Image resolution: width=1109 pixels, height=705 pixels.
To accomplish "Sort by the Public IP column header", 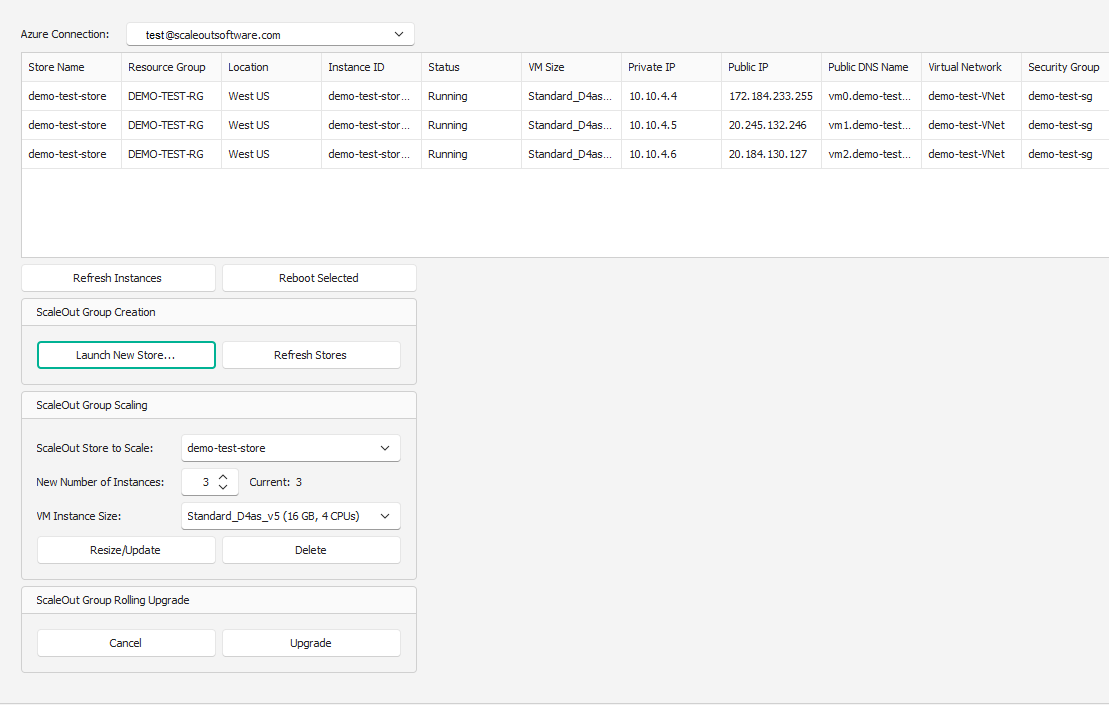I will pos(772,67).
